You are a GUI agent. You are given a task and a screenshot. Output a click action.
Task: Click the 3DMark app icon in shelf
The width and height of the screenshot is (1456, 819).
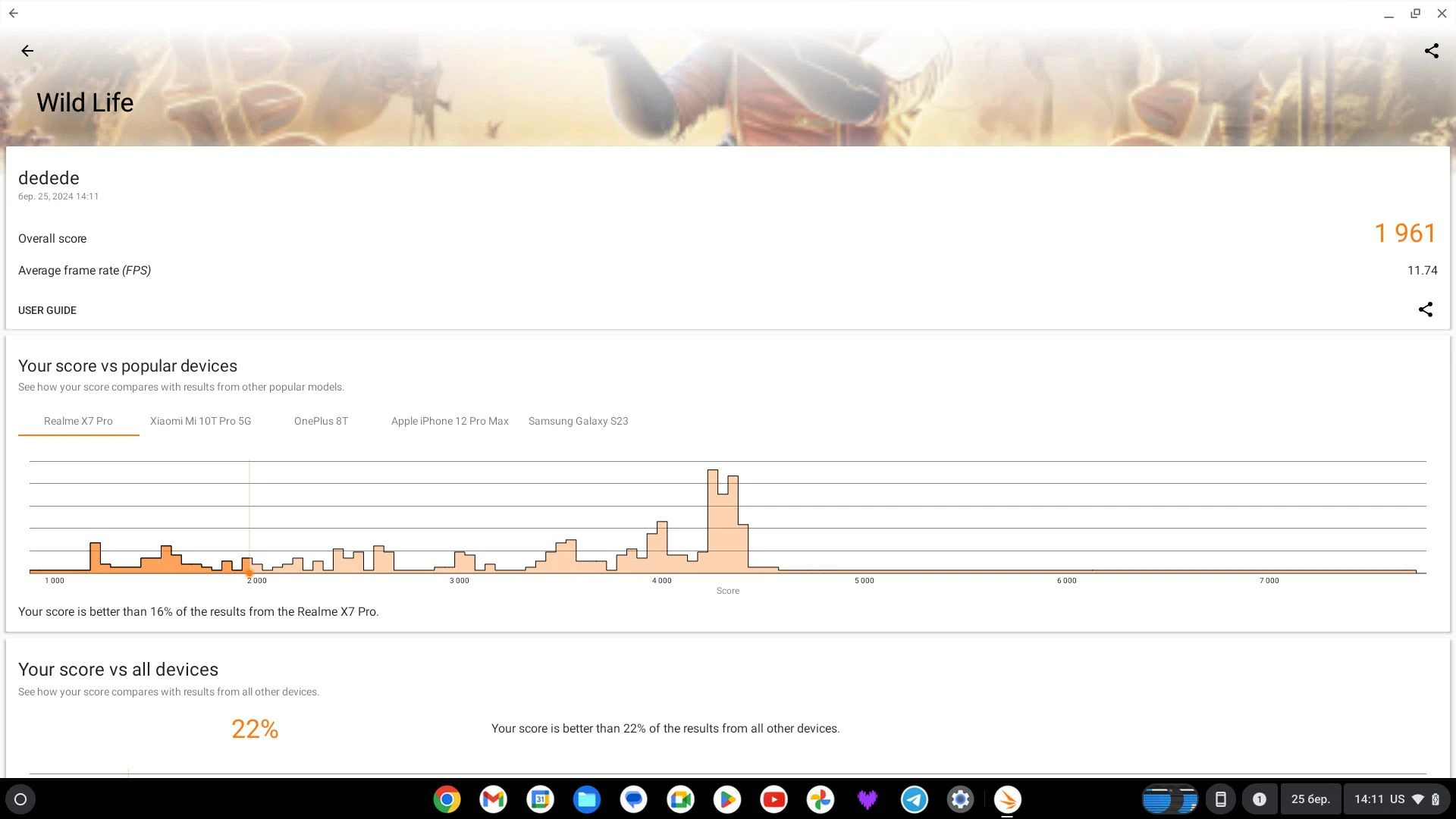click(x=1007, y=799)
